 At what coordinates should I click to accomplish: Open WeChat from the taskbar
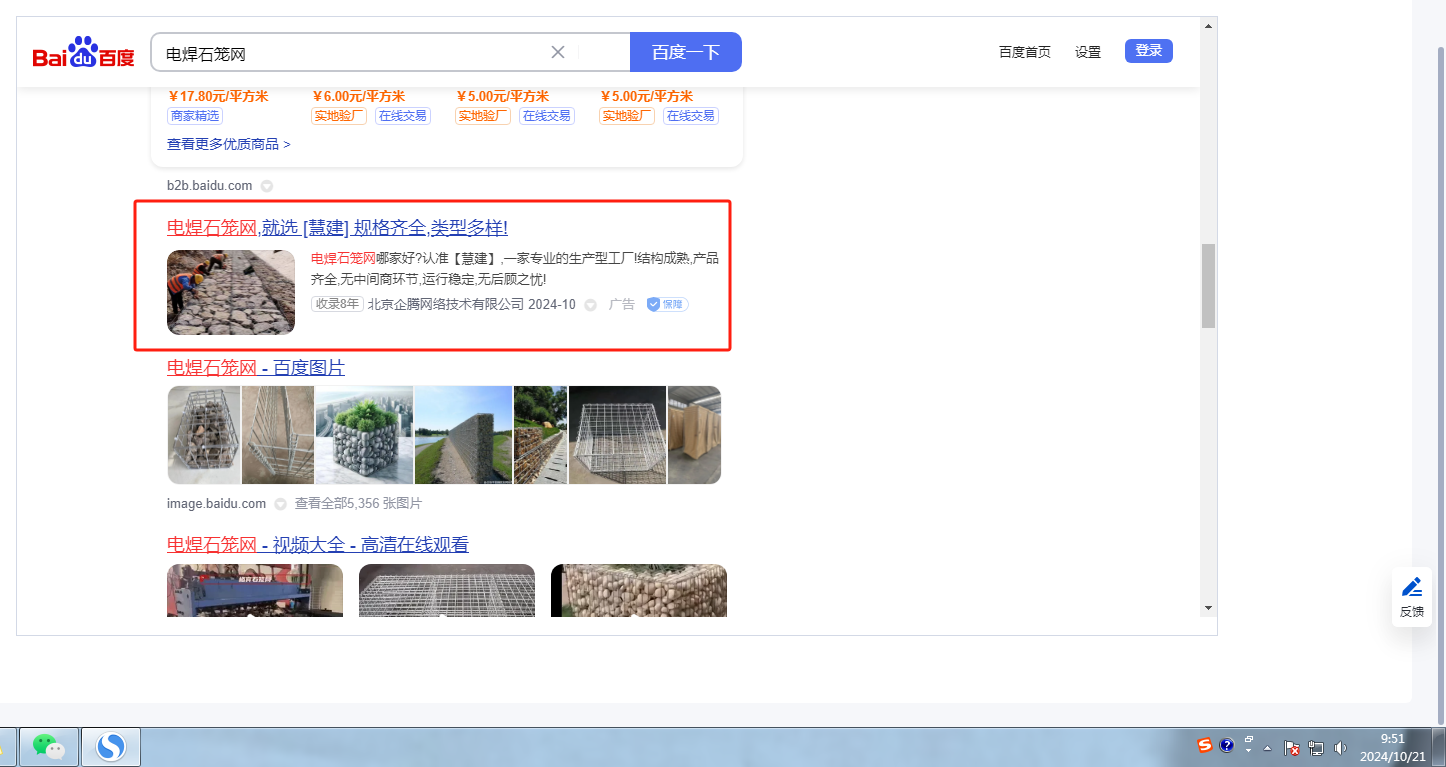tap(48, 746)
